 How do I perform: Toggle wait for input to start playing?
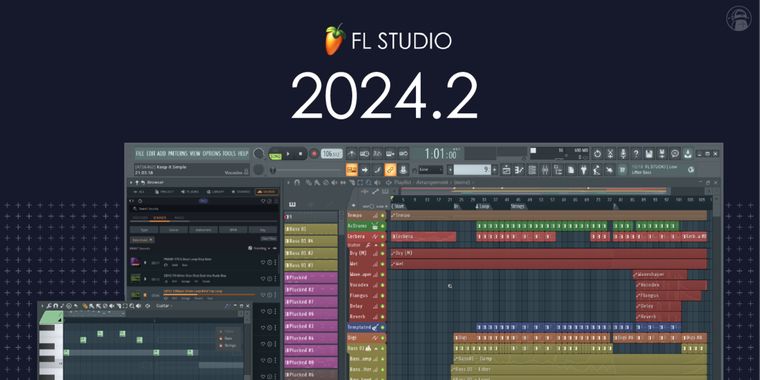point(364,154)
